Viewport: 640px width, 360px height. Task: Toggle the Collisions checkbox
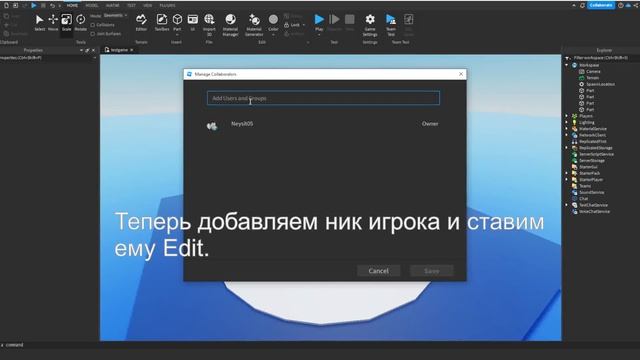click(93, 25)
